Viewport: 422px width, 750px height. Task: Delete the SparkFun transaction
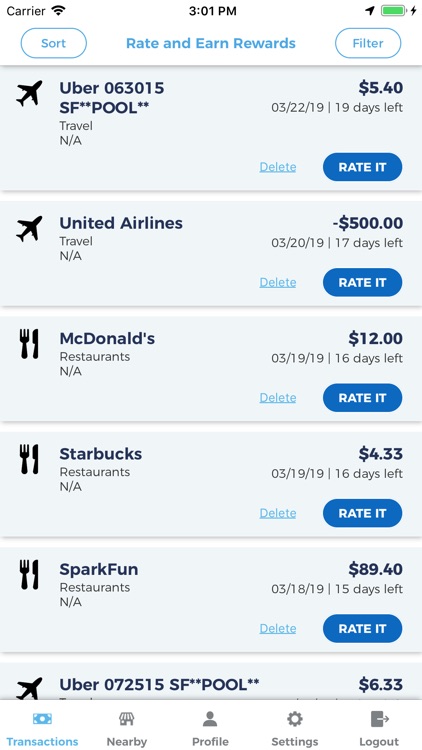click(278, 628)
